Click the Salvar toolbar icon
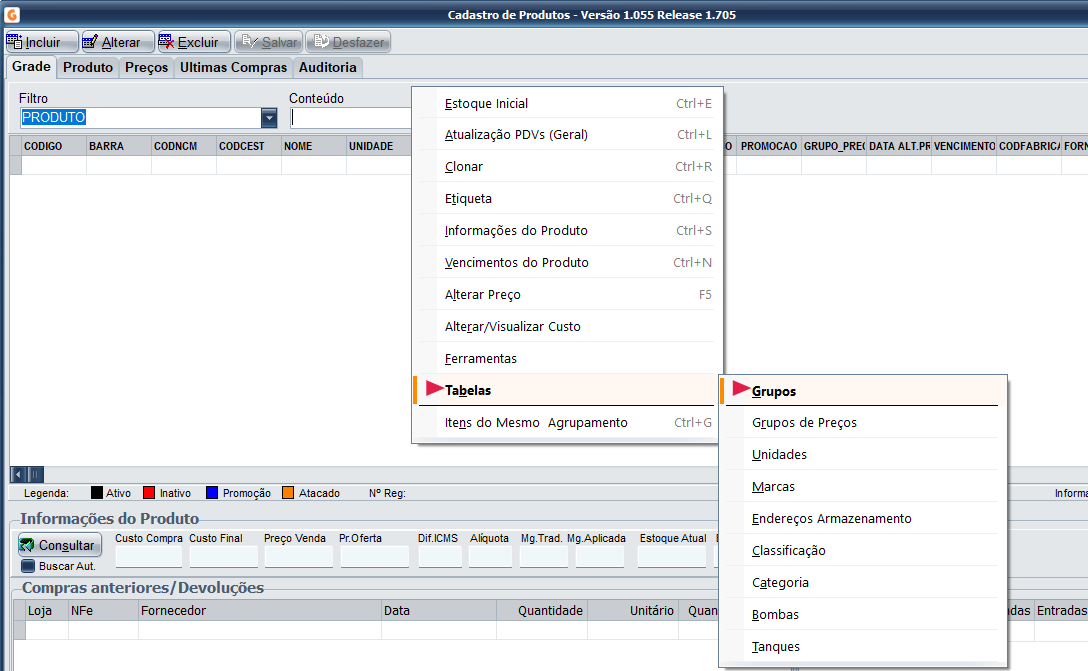This screenshot has width=1088, height=671. pos(250,42)
